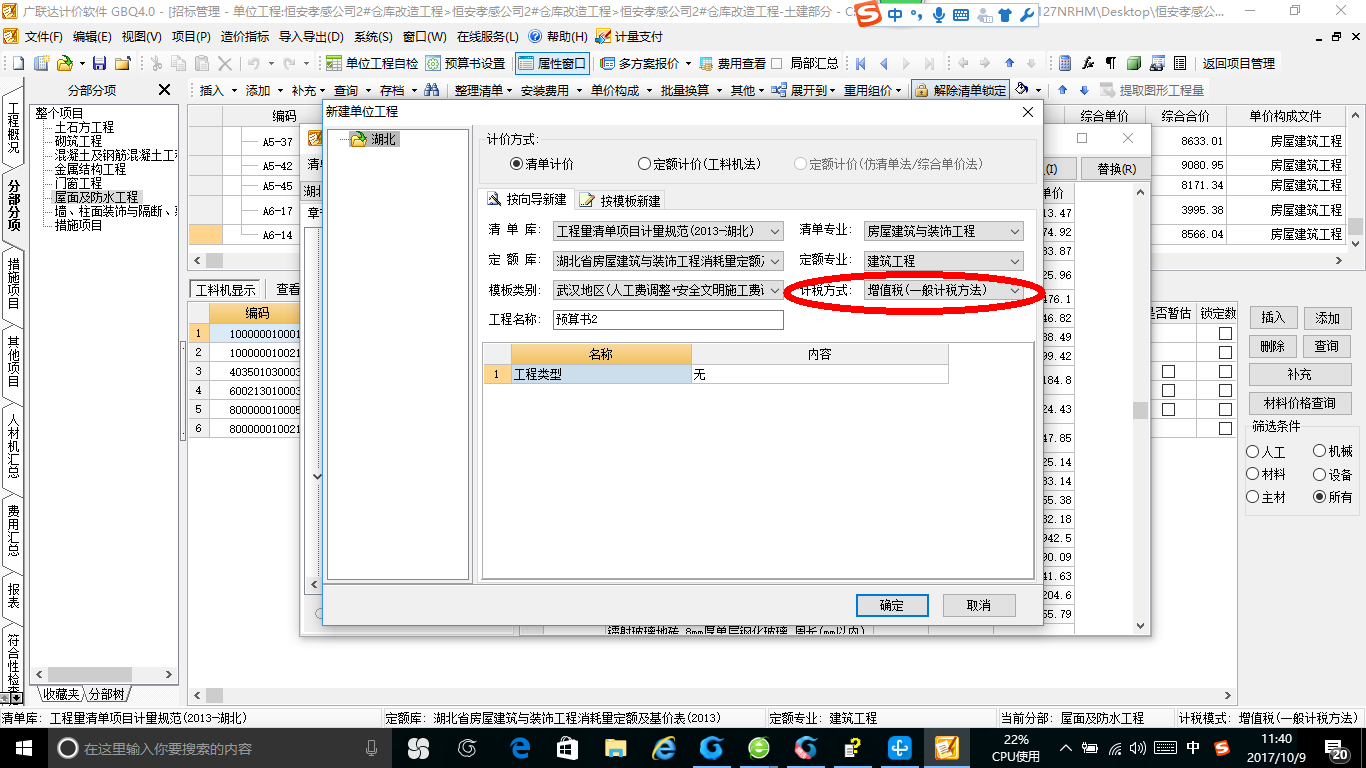Open the 编辑(E) menu
This screenshot has width=1366, height=768.
pos(92,37)
